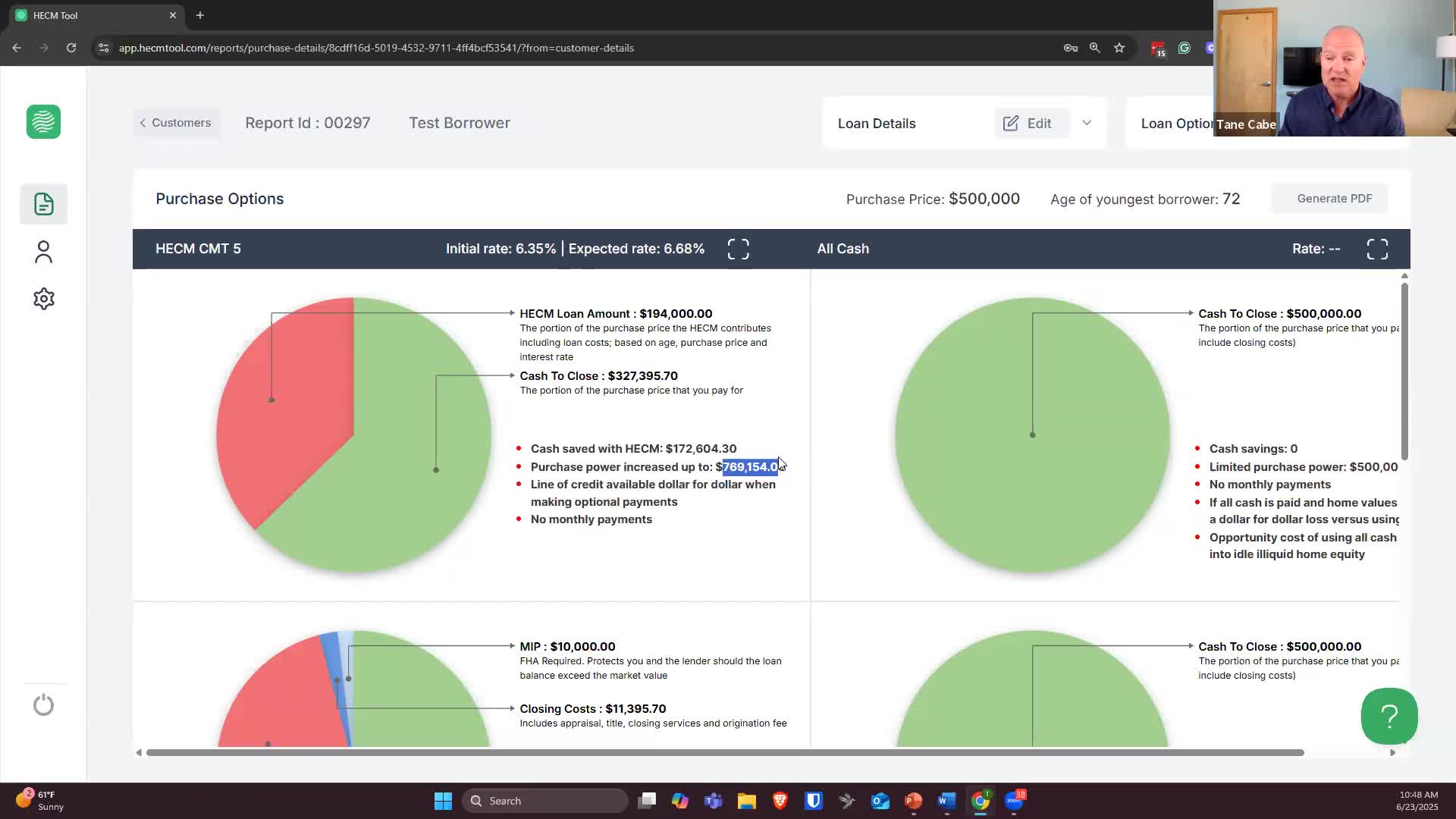
Task: Click the vertical scrollbar thumb on right
Action: click(1404, 371)
